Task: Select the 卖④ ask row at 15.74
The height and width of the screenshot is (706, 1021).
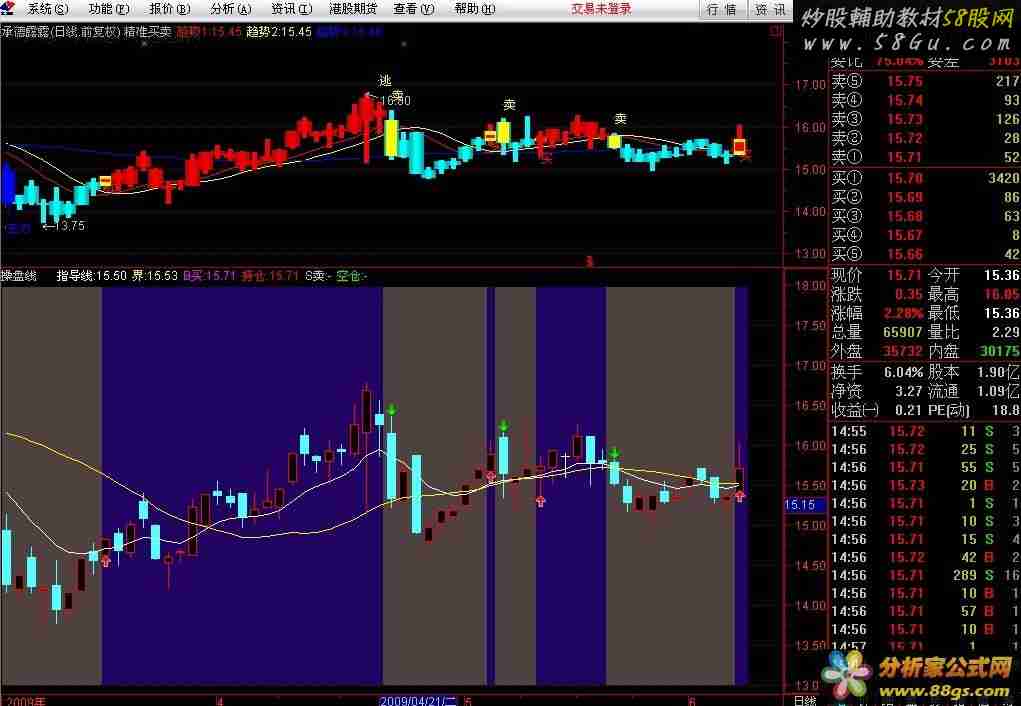Action: tap(925, 100)
